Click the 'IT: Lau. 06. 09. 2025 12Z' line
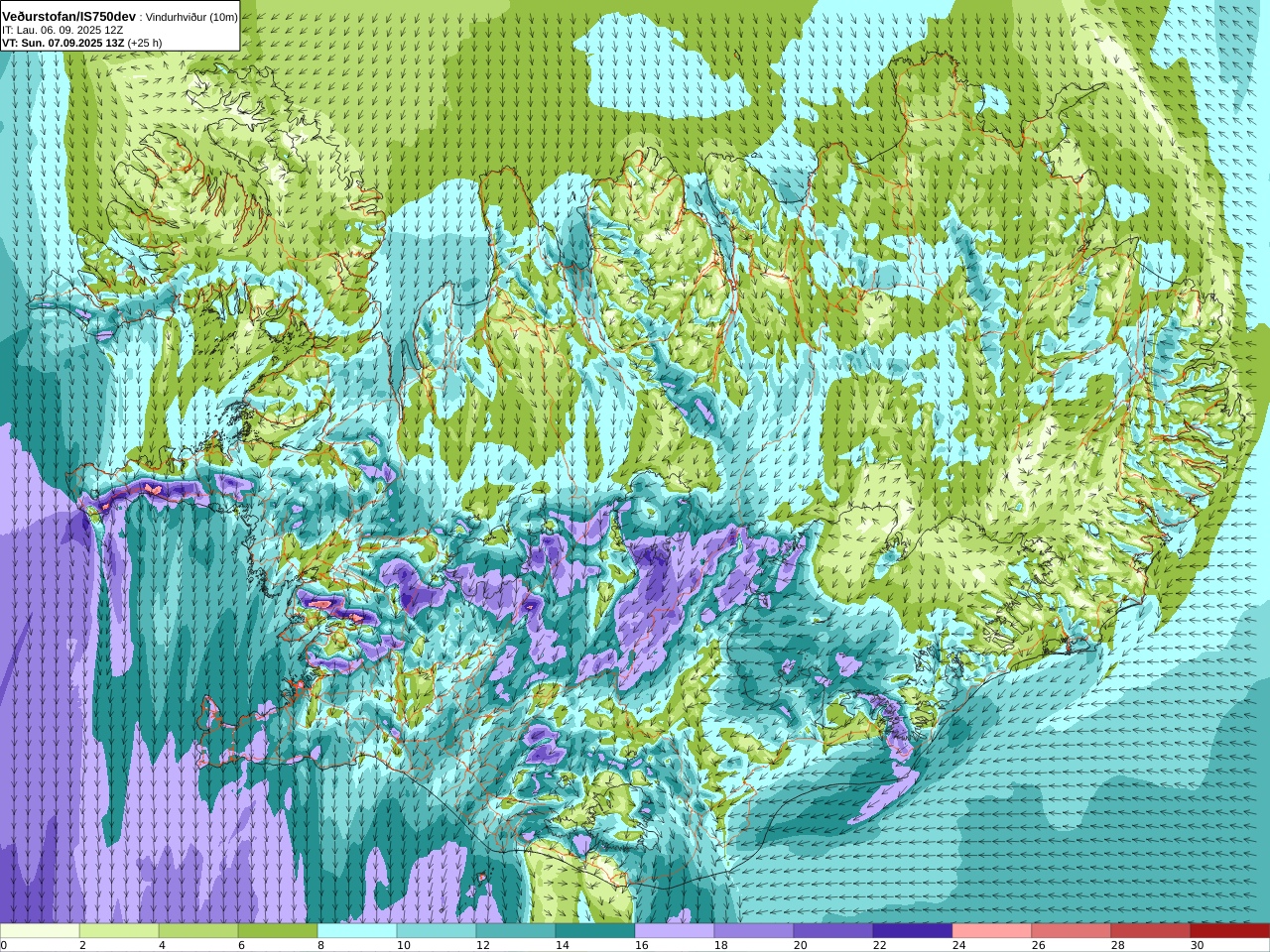 pos(63,30)
